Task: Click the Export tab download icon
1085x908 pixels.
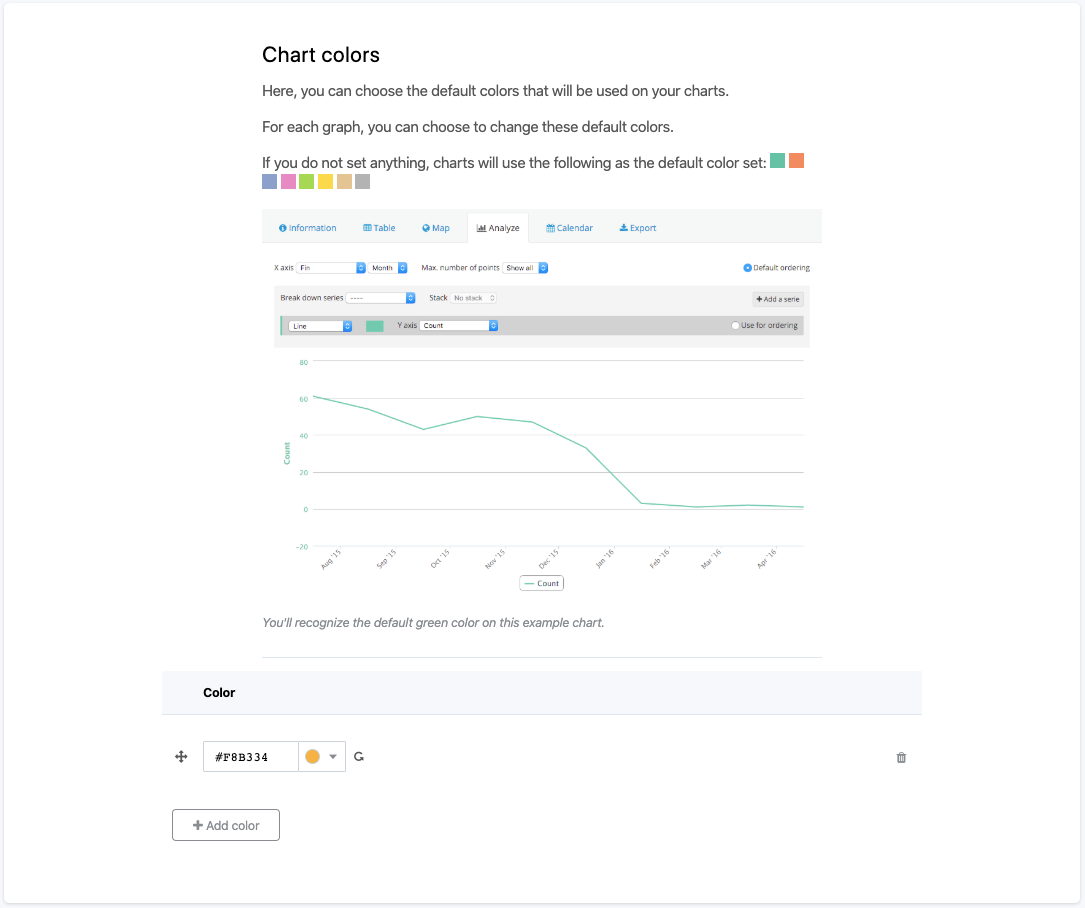Action: pos(624,228)
